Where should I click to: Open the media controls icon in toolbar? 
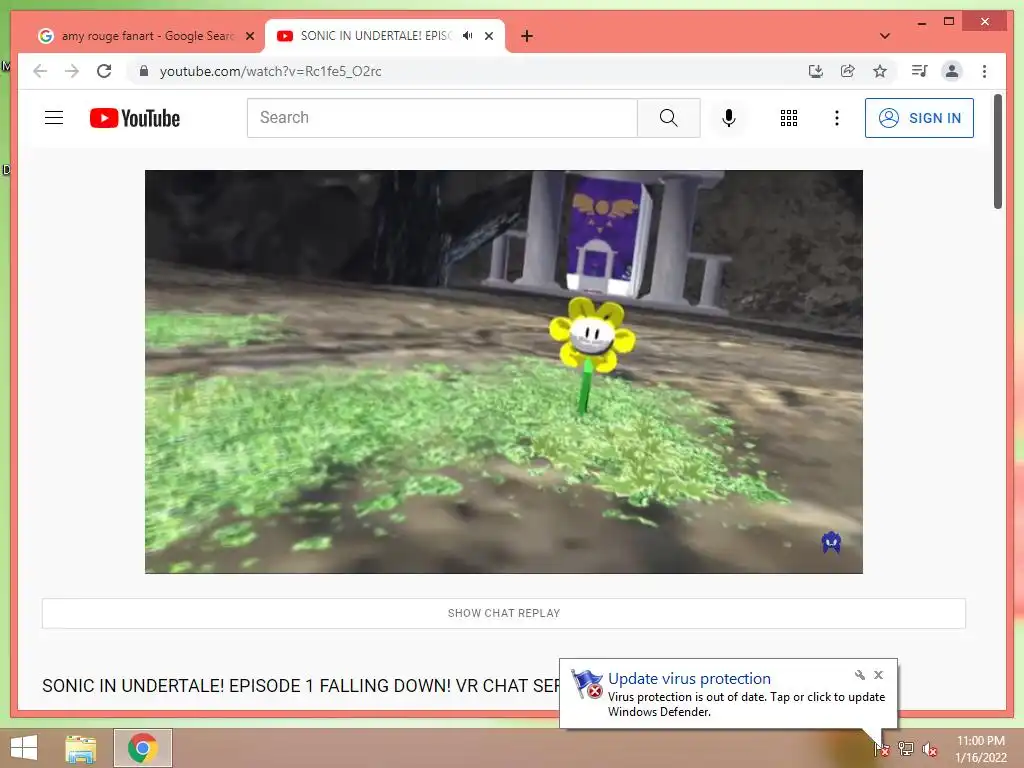click(920, 71)
